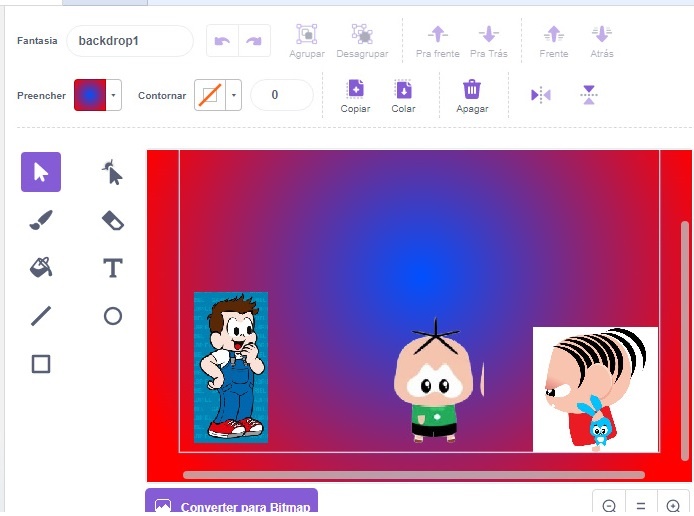Edit the Fantasia name field backdrop1
This screenshot has height=516, width=694.
[x=130, y=41]
